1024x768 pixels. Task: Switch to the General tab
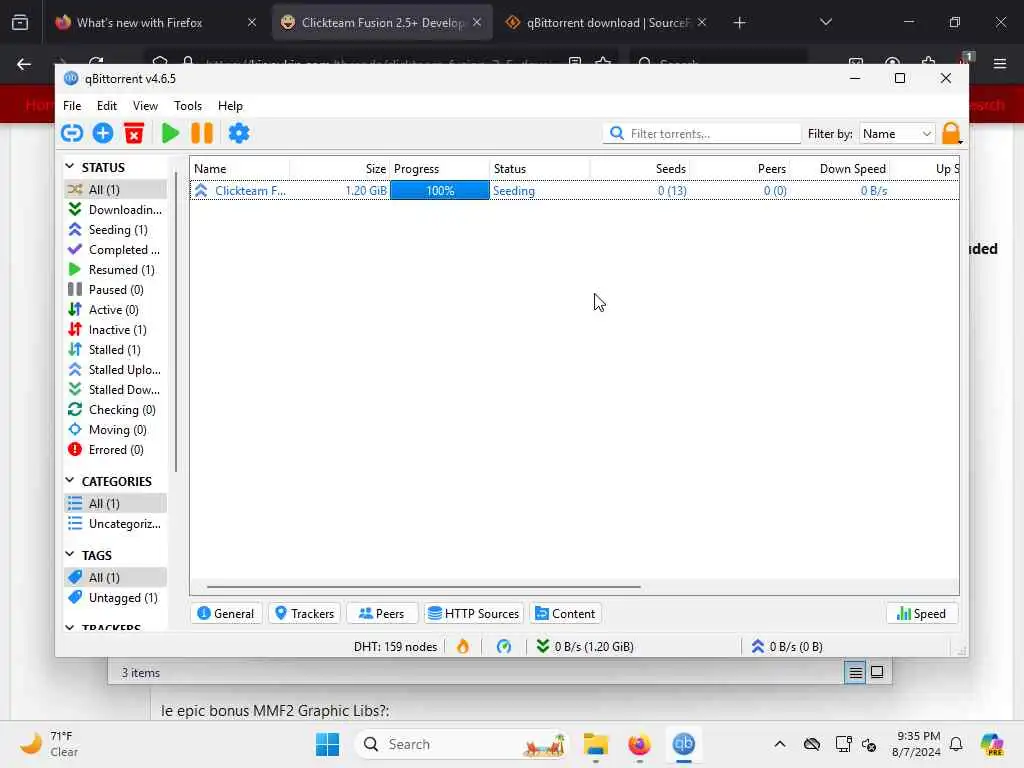pyautogui.click(x=226, y=614)
